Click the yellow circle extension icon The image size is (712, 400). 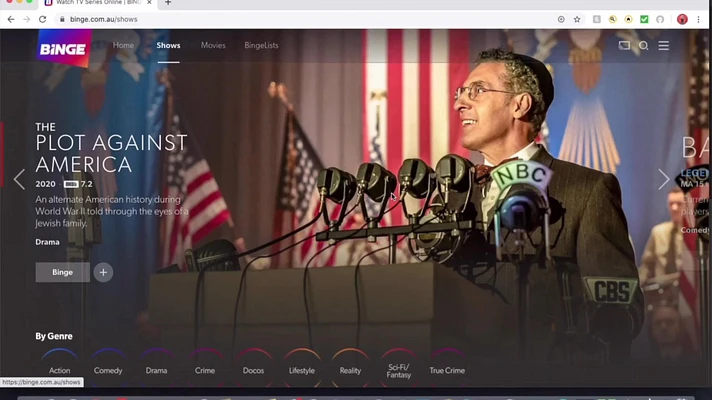[628, 20]
